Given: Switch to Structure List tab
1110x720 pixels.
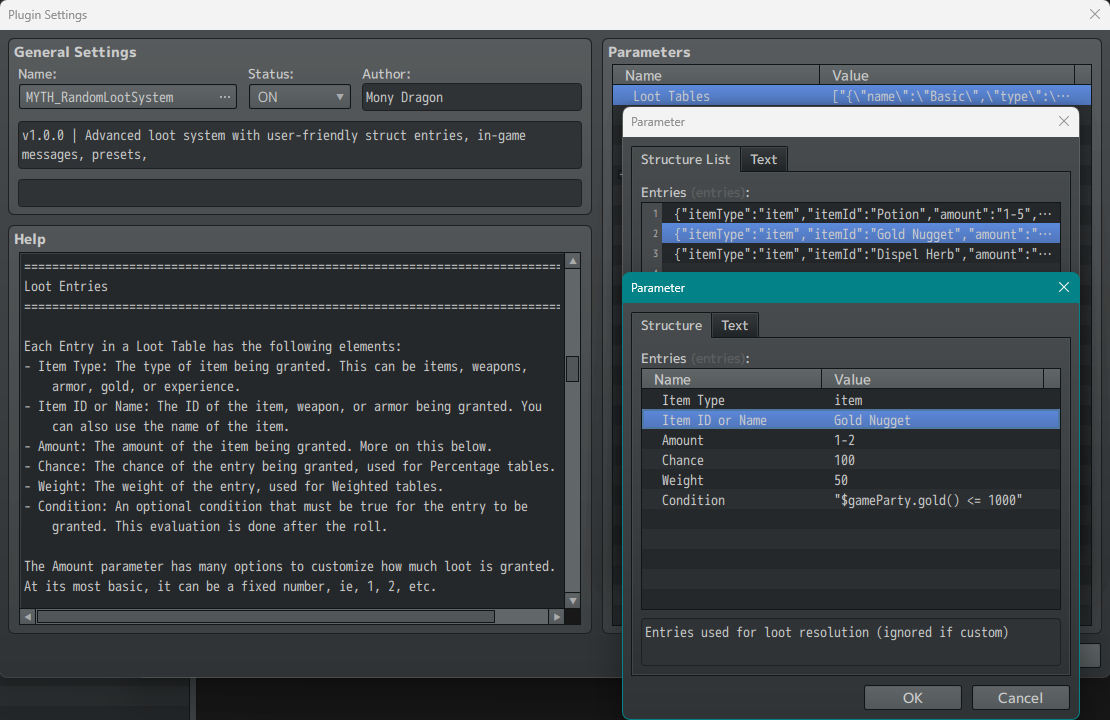Looking at the screenshot, I should click(x=685, y=159).
